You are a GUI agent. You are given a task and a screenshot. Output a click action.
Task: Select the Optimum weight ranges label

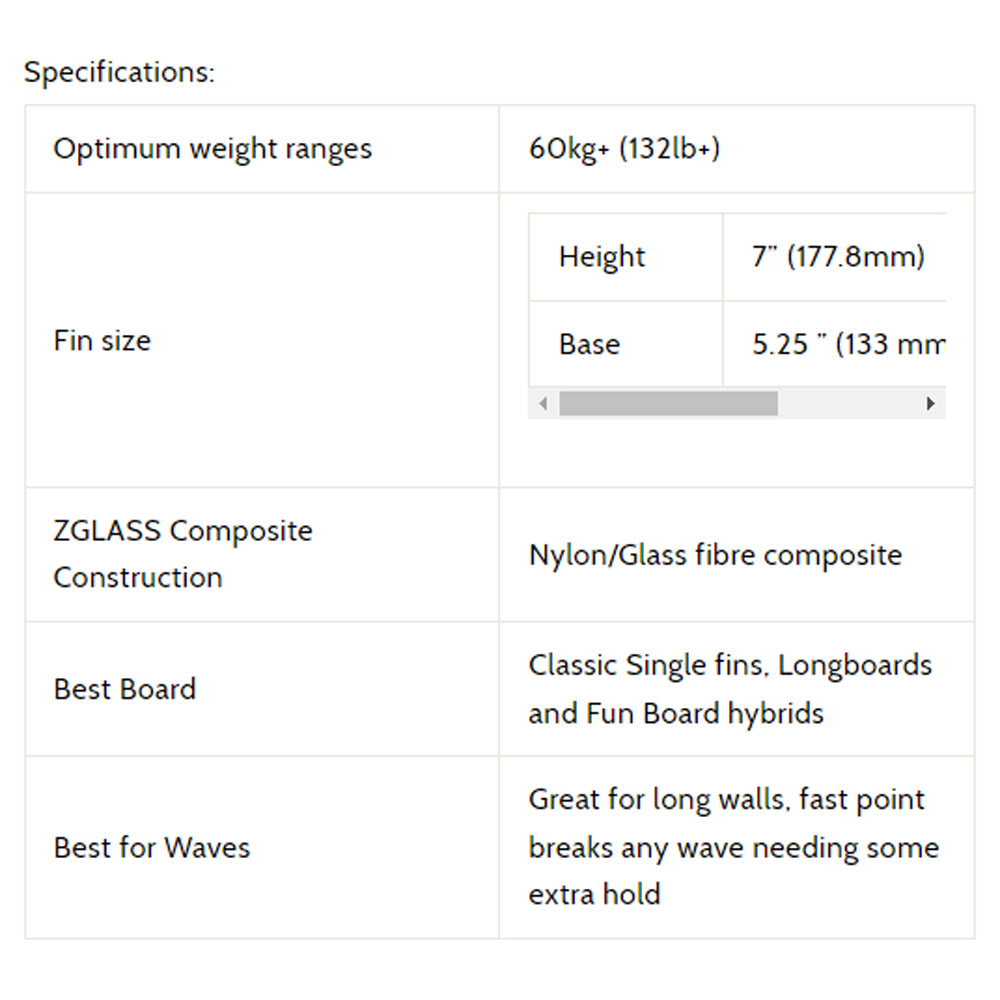(x=212, y=149)
